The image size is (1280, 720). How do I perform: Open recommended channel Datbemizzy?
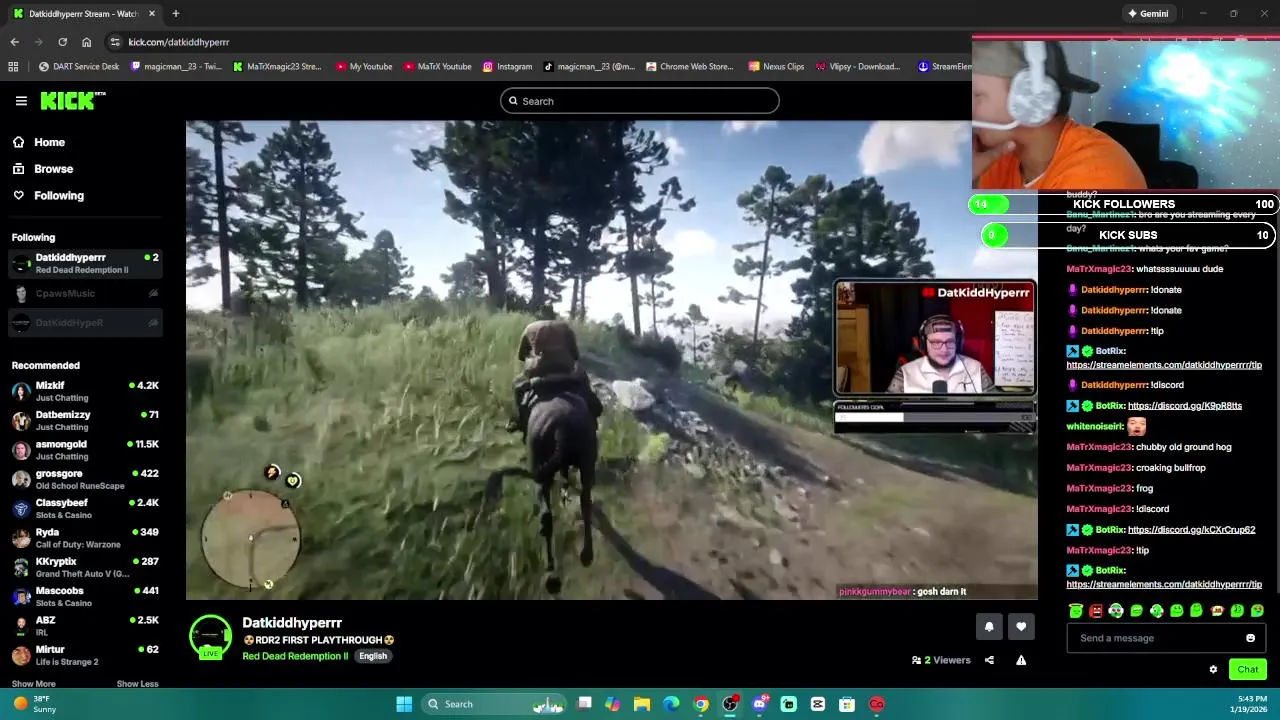85,420
